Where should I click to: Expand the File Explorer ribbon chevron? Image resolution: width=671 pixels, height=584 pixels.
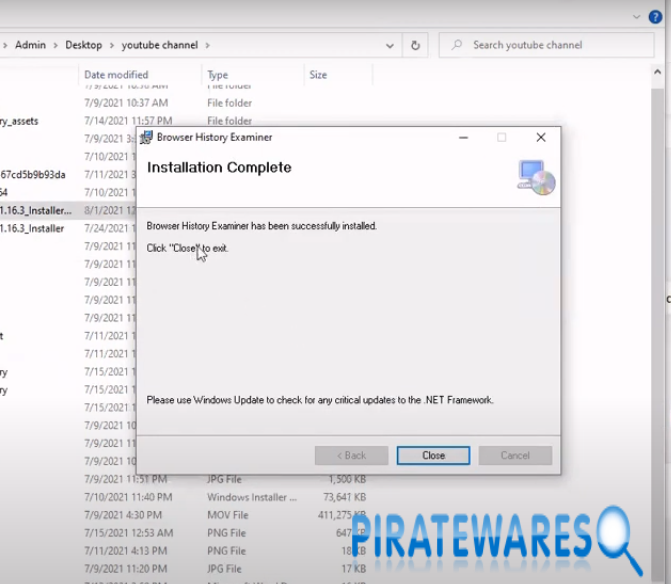637,17
